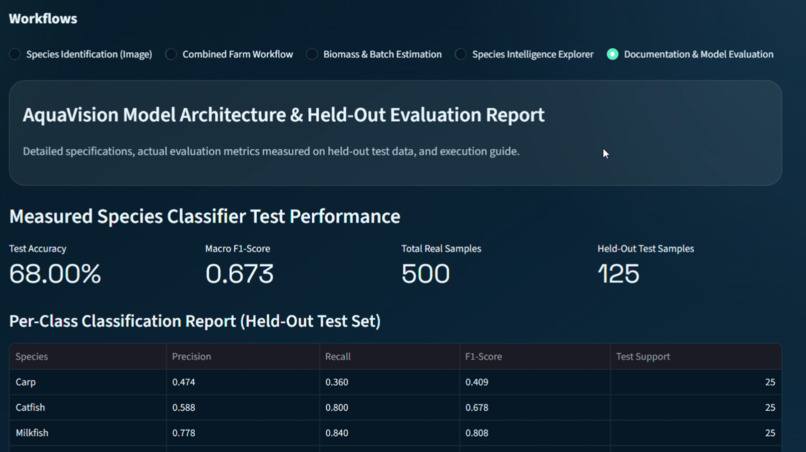Click the Total Real Samples label
This screenshot has height=452, width=806.
(x=441, y=248)
